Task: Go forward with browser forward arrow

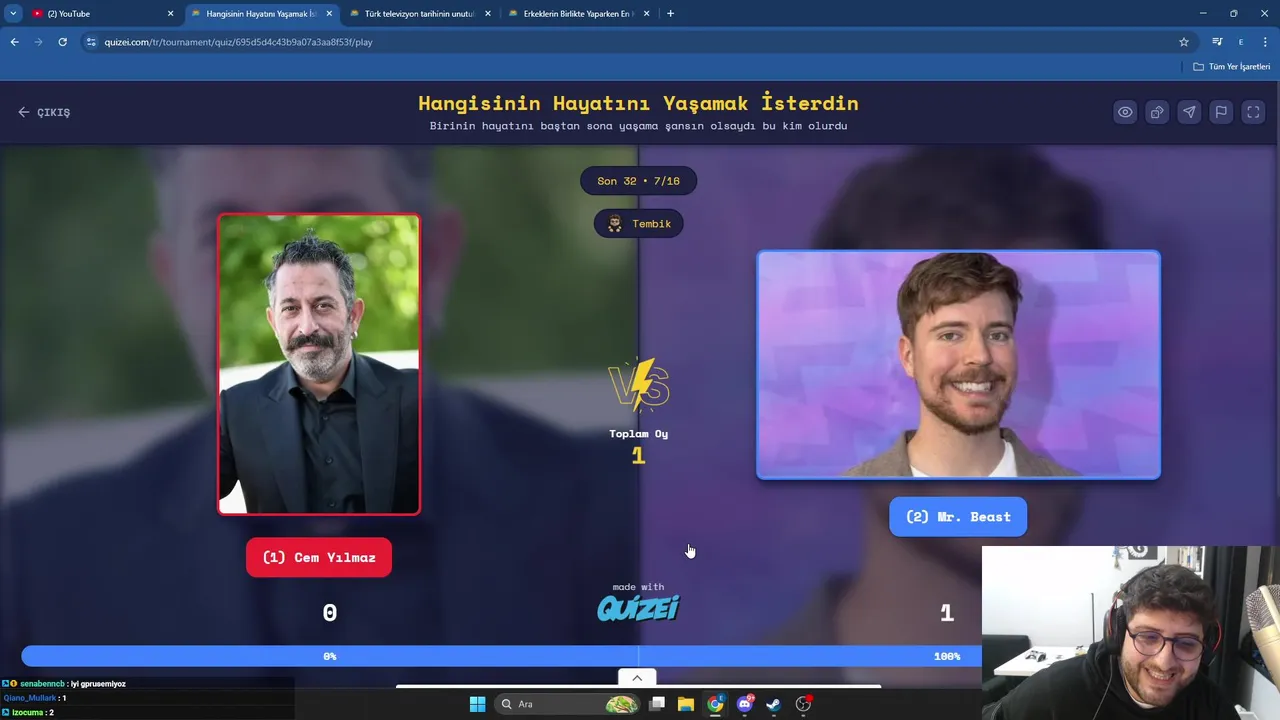Action: tap(38, 42)
